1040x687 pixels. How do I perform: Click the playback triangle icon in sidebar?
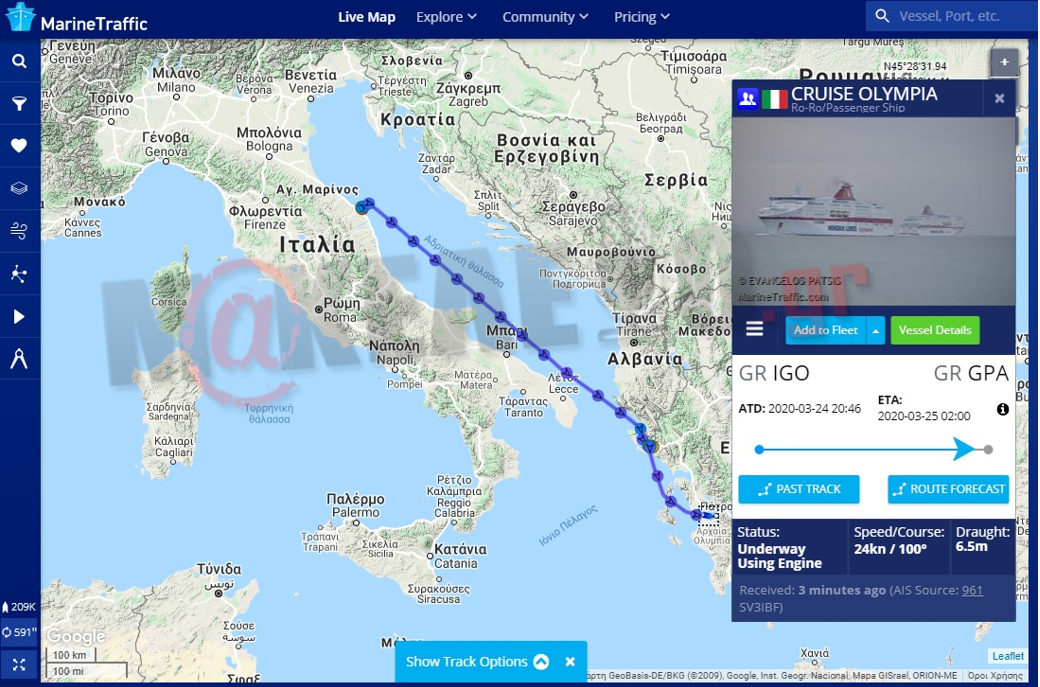pos(19,316)
